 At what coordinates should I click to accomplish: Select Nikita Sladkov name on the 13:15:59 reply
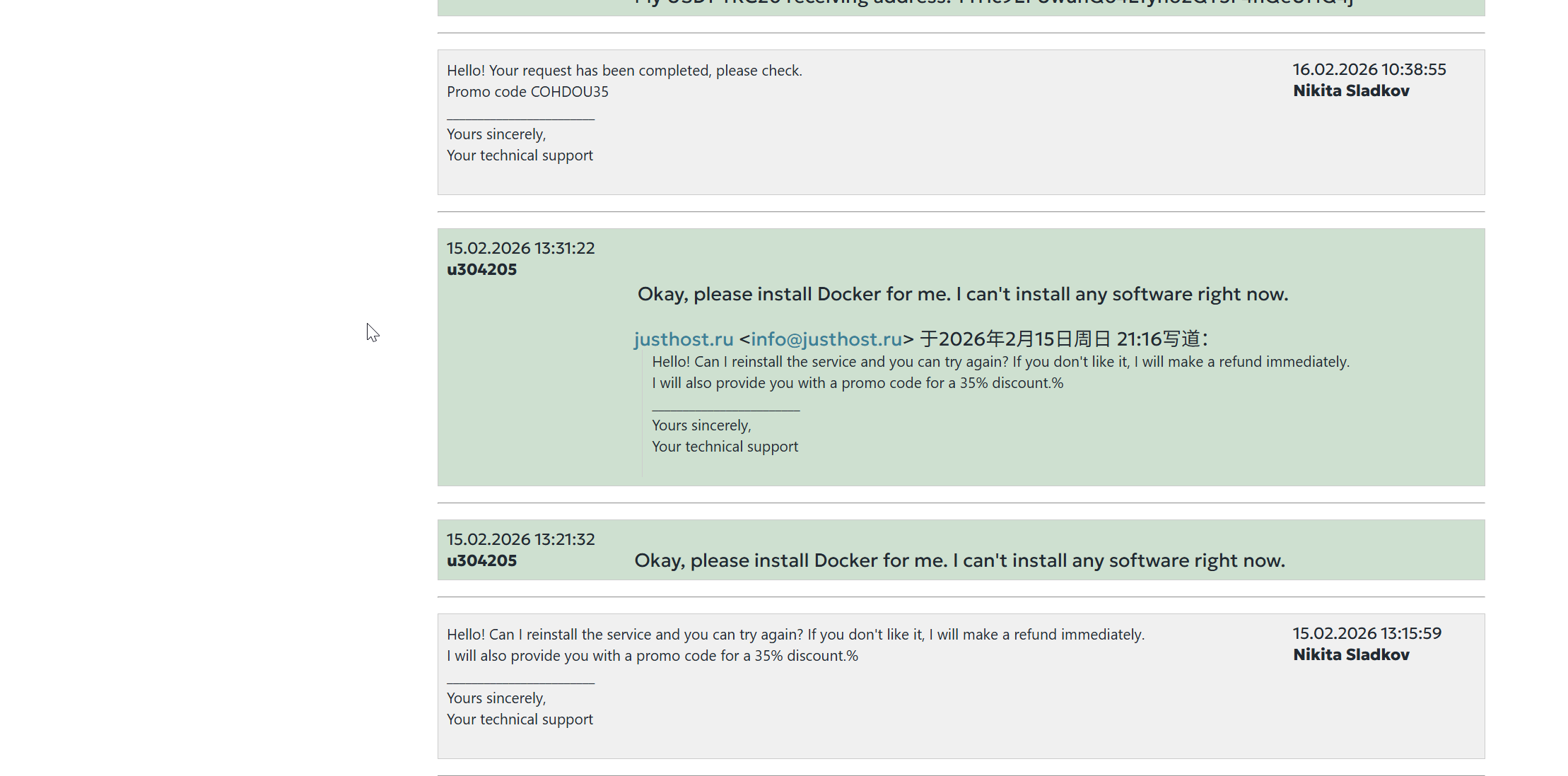click(x=1350, y=654)
